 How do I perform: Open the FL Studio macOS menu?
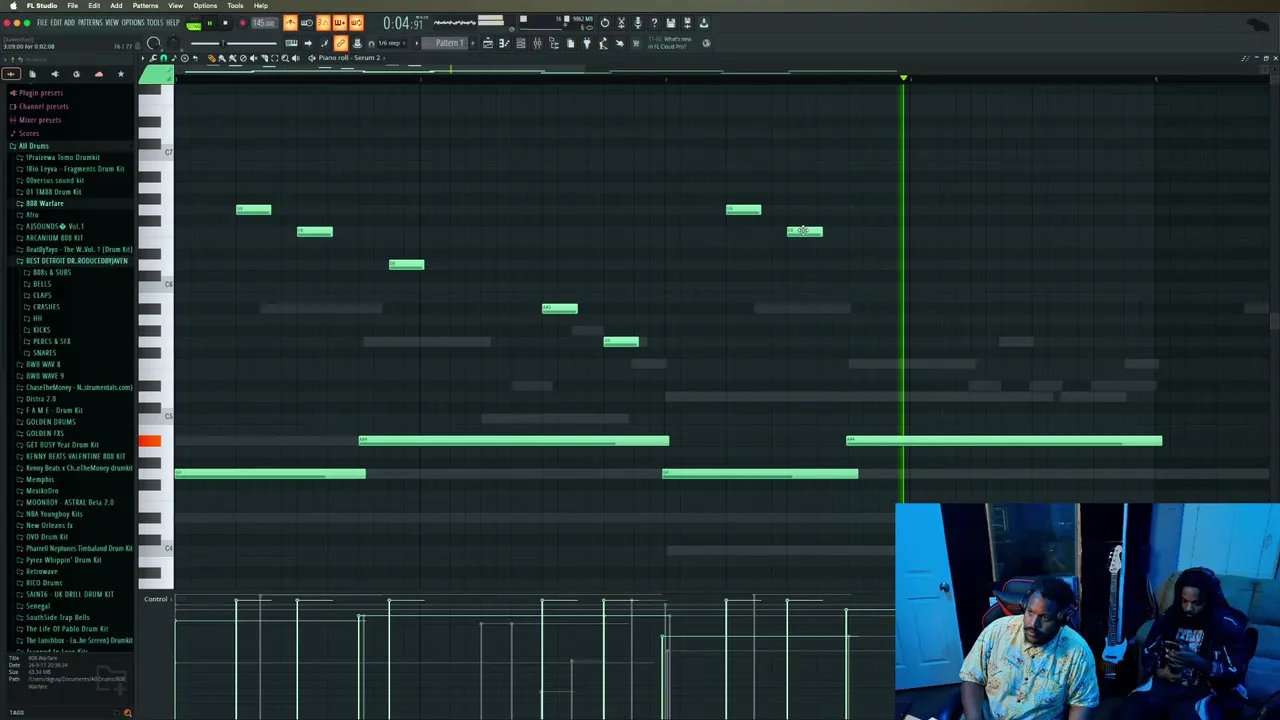42,5
